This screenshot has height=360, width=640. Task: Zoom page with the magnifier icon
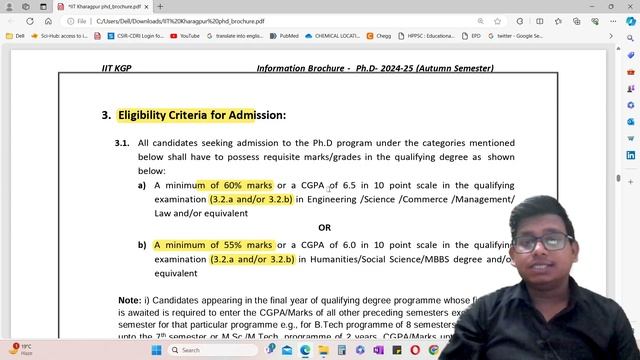(x=480, y=21)
